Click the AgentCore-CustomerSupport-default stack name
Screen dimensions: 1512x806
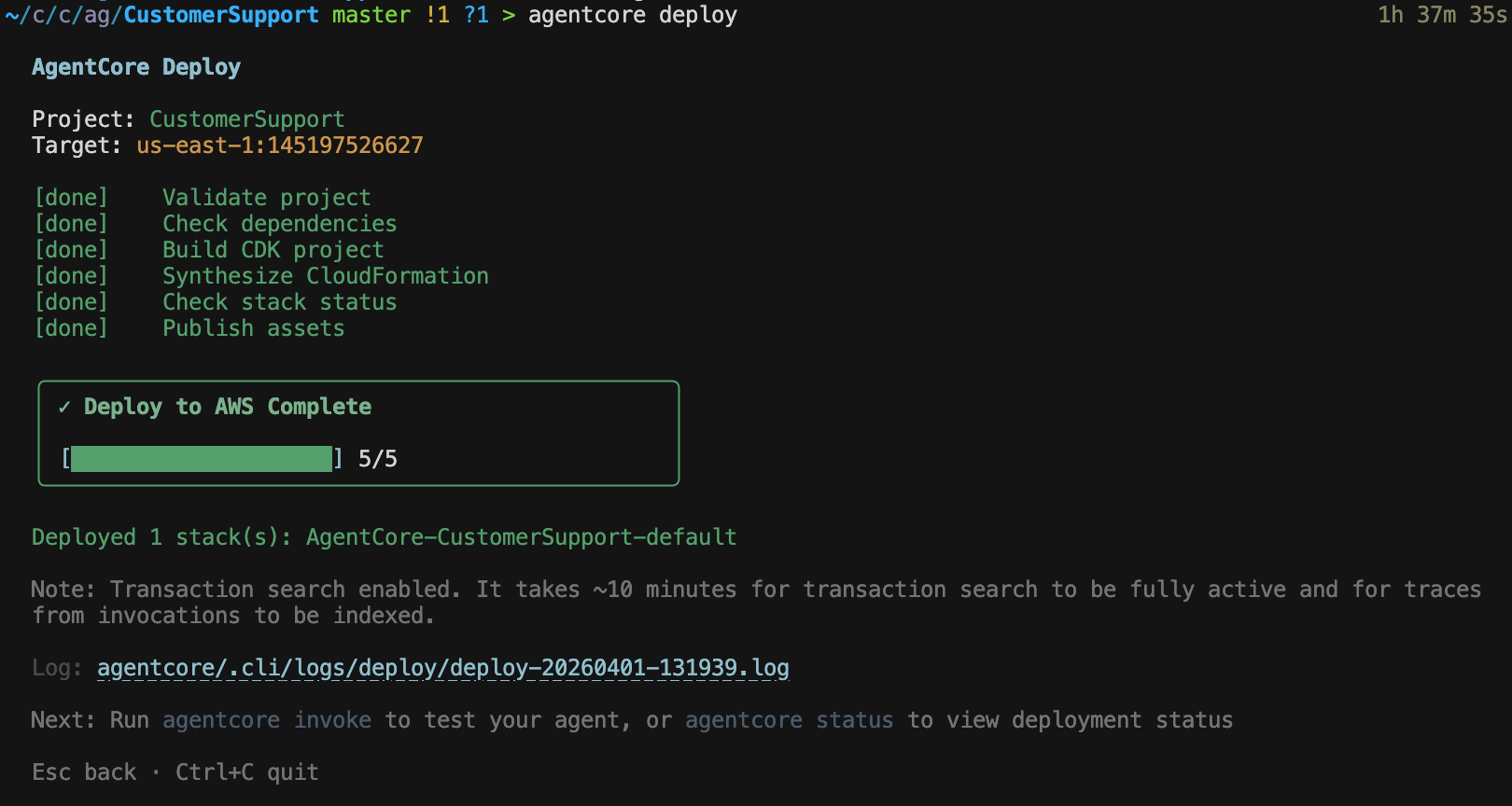[x=521, y=537]
